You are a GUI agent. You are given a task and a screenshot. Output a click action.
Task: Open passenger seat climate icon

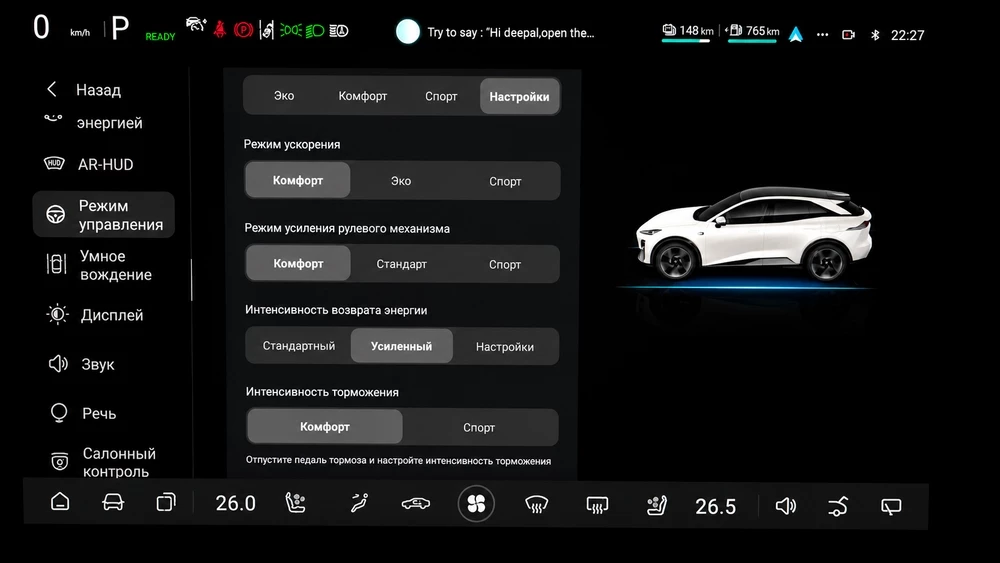pyautogui.click(x=656, y=506)
